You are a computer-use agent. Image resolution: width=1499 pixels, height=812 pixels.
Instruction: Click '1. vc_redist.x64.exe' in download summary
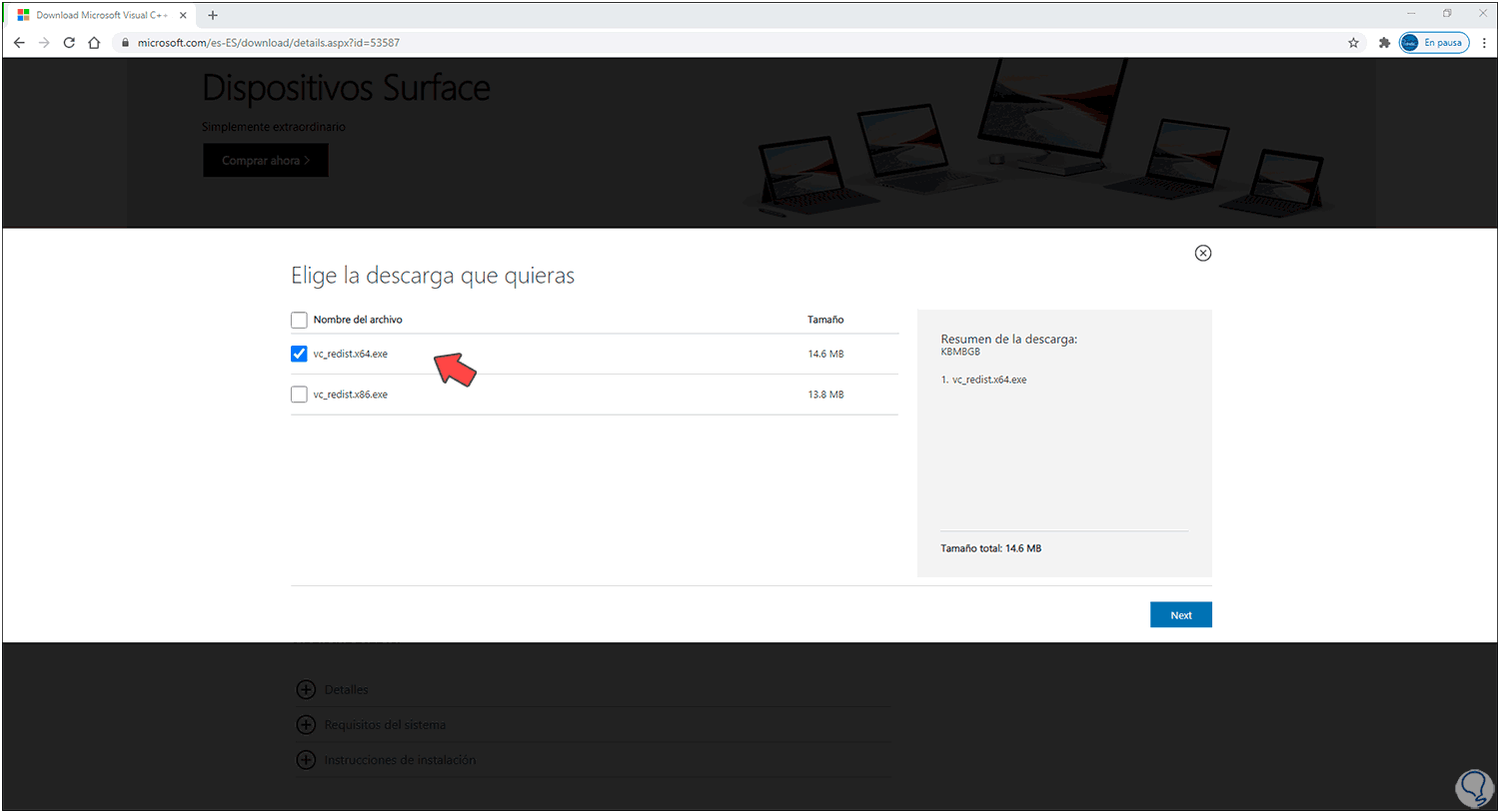click(983, 380)
